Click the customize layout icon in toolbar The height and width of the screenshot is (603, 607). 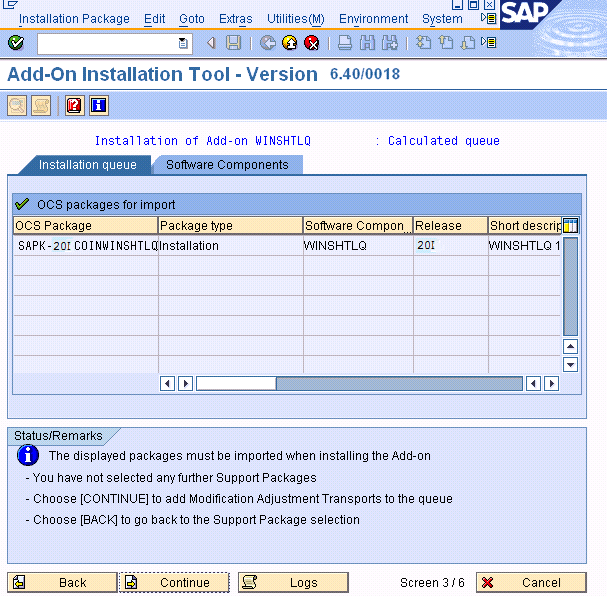tap(489, 42)
